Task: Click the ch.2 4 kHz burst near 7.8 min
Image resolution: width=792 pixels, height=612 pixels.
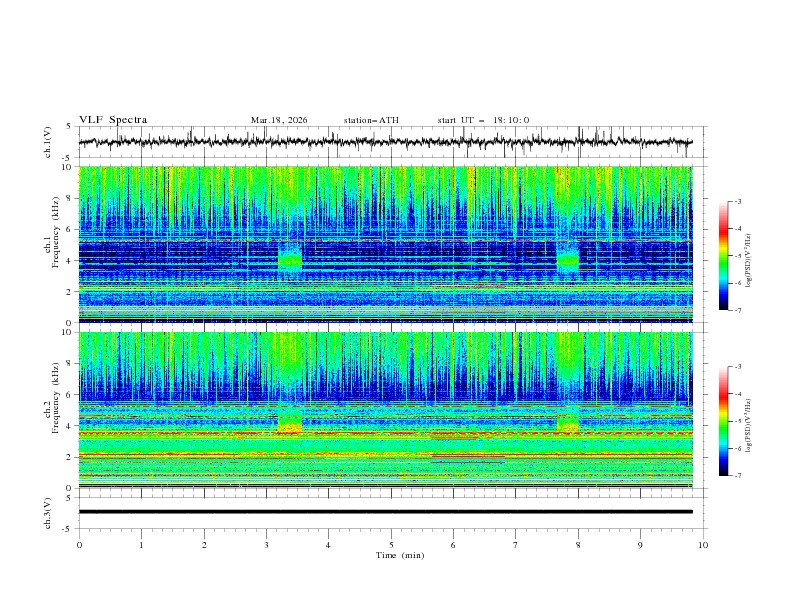Action: click(567, 423)
